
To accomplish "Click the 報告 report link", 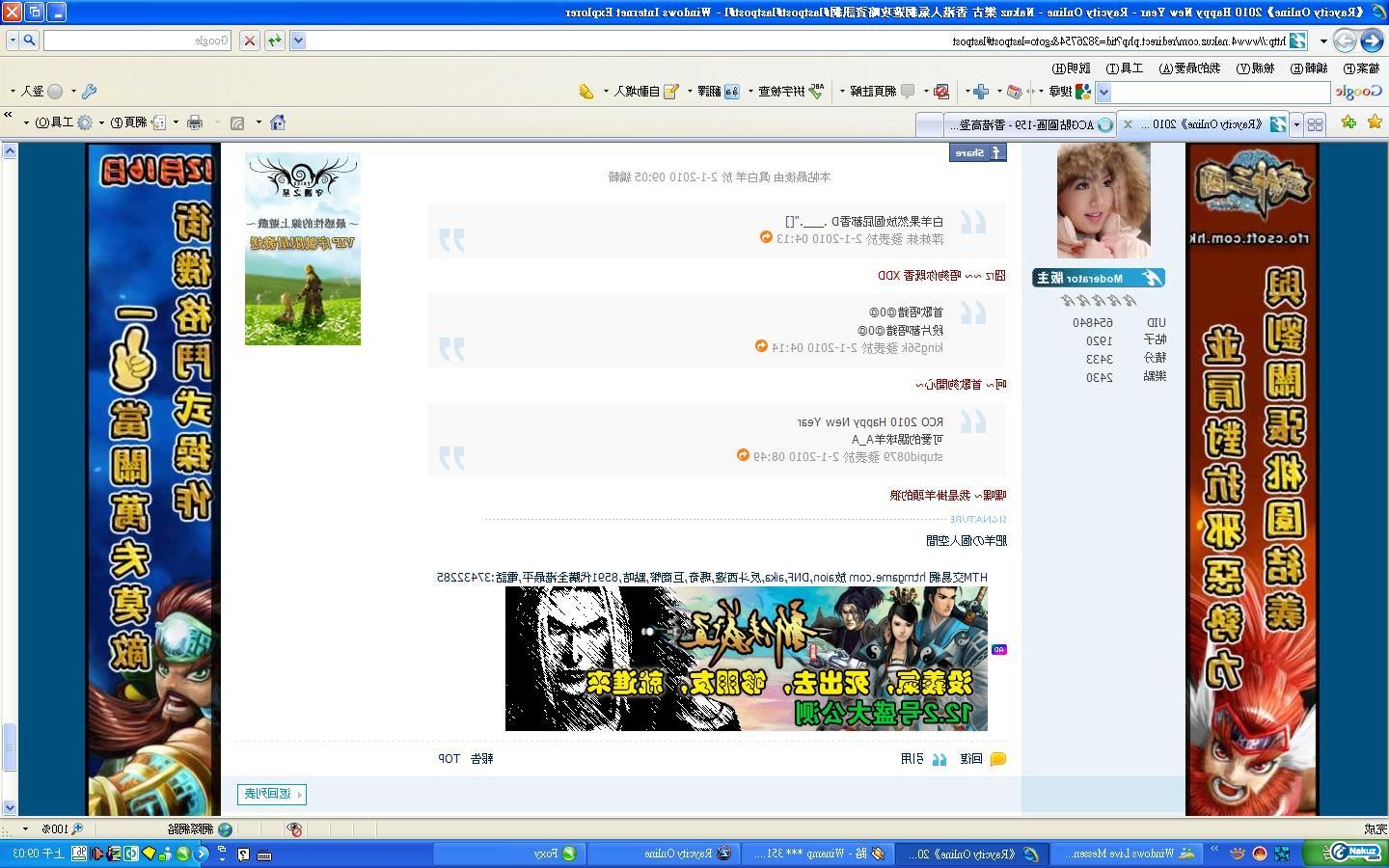I will 481,759.
